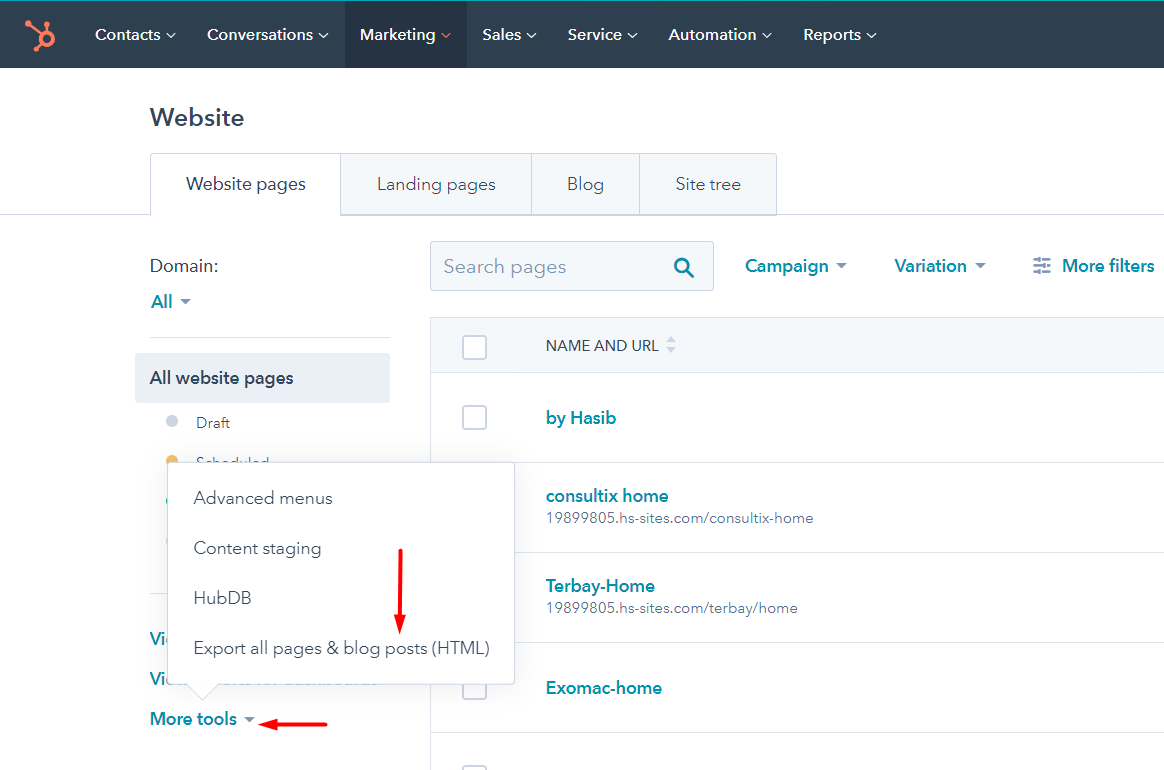Screen dimensions: 1164x770
Task: Open the Site tree tab
Action: coord(707,184)
